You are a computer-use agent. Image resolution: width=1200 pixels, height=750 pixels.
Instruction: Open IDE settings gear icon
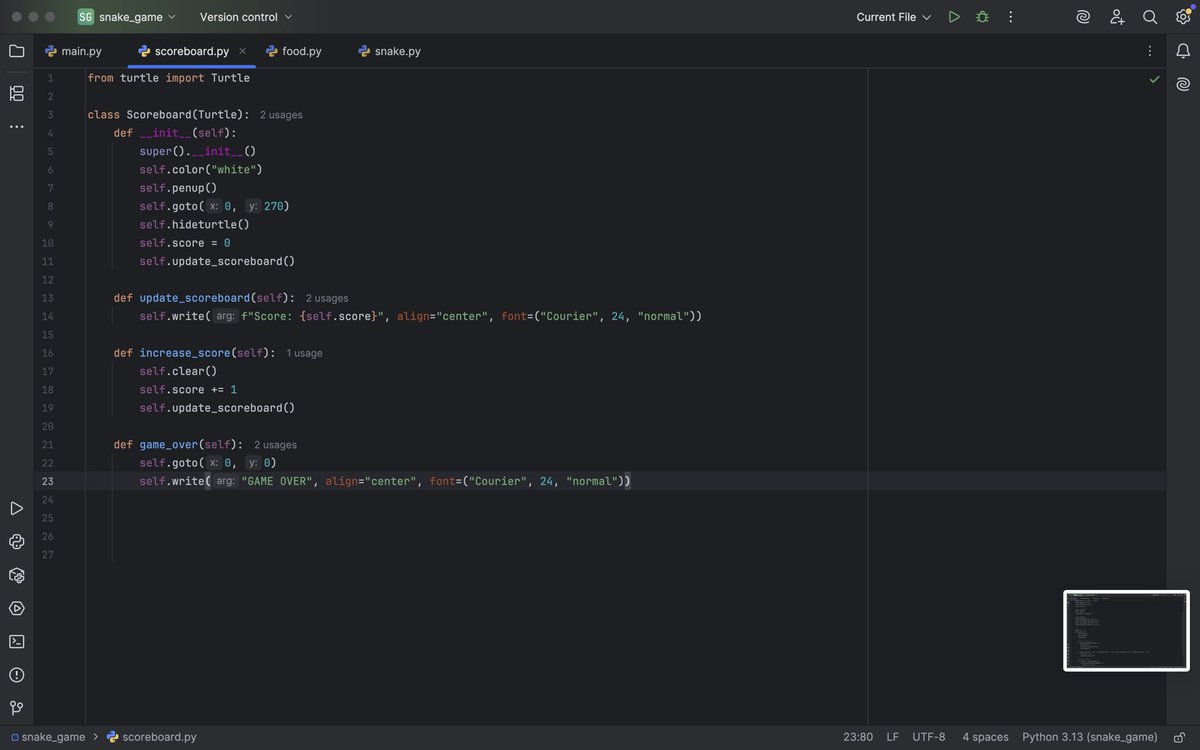click(1183, 17)
